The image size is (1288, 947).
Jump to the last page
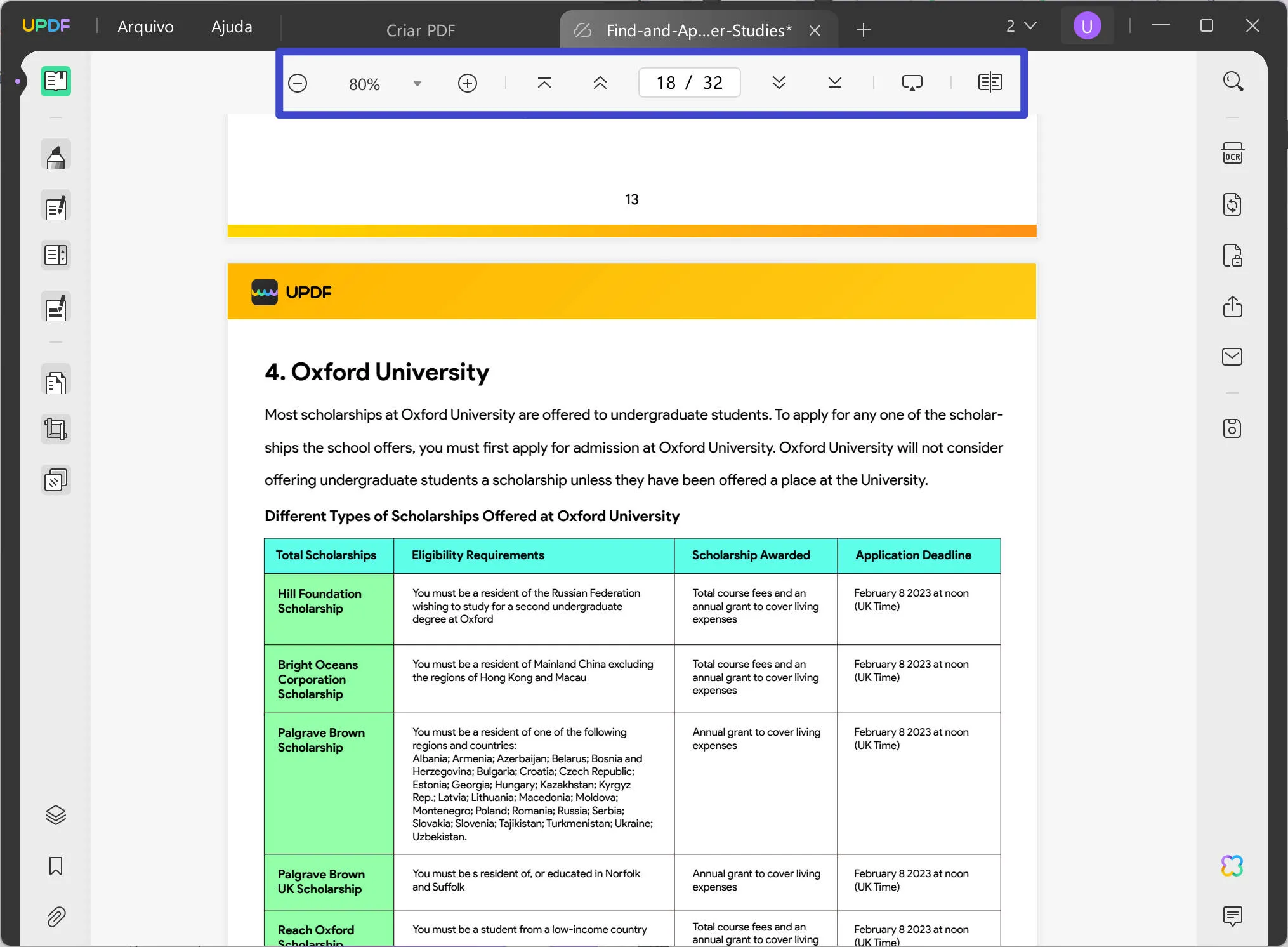[x=835, y=83]
